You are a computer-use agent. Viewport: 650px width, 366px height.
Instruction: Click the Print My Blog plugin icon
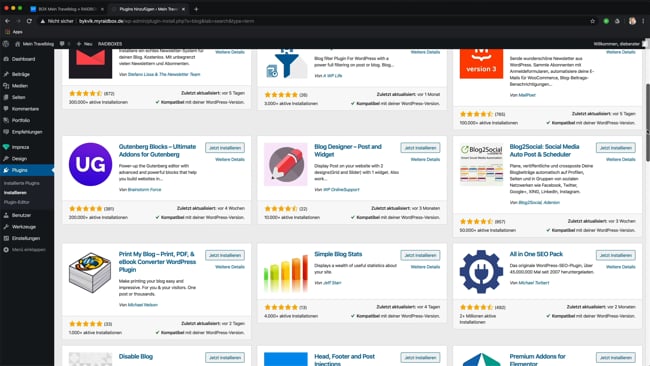pos(90,272)
